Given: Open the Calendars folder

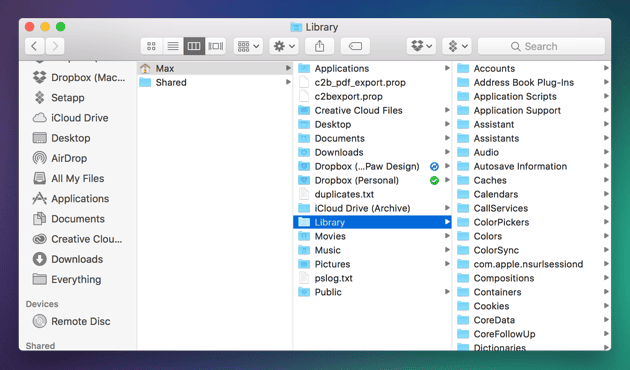Looking at the screenshot, I should [x=532, y=194].
